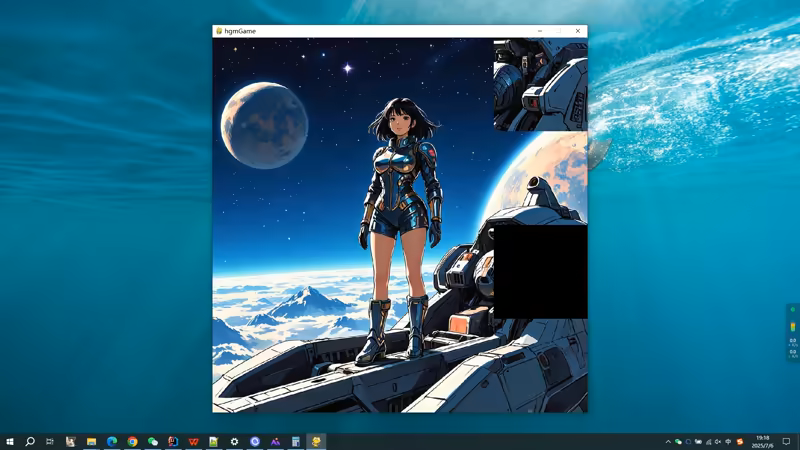Launch Google Chrome from the taskbar

tap(132, 441)
